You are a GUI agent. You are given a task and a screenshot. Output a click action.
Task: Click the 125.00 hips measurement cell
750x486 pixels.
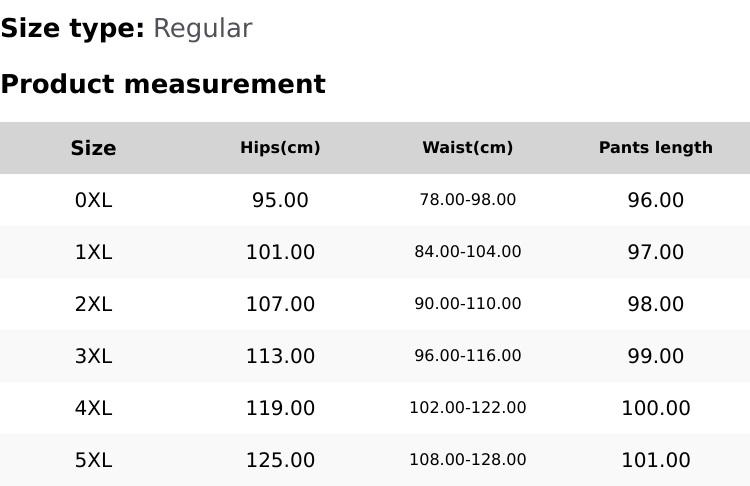(280, 460)
